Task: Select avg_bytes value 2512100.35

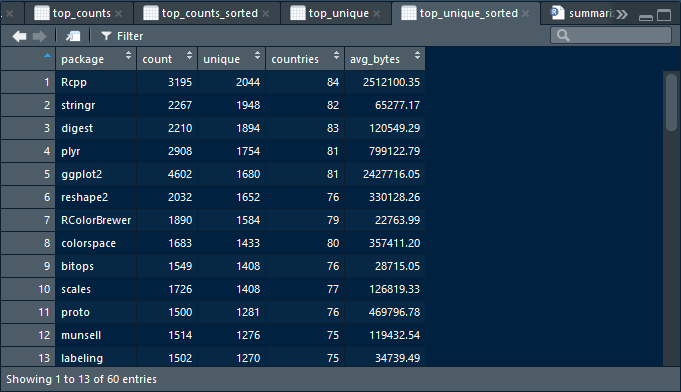Action: coord(391,82)
